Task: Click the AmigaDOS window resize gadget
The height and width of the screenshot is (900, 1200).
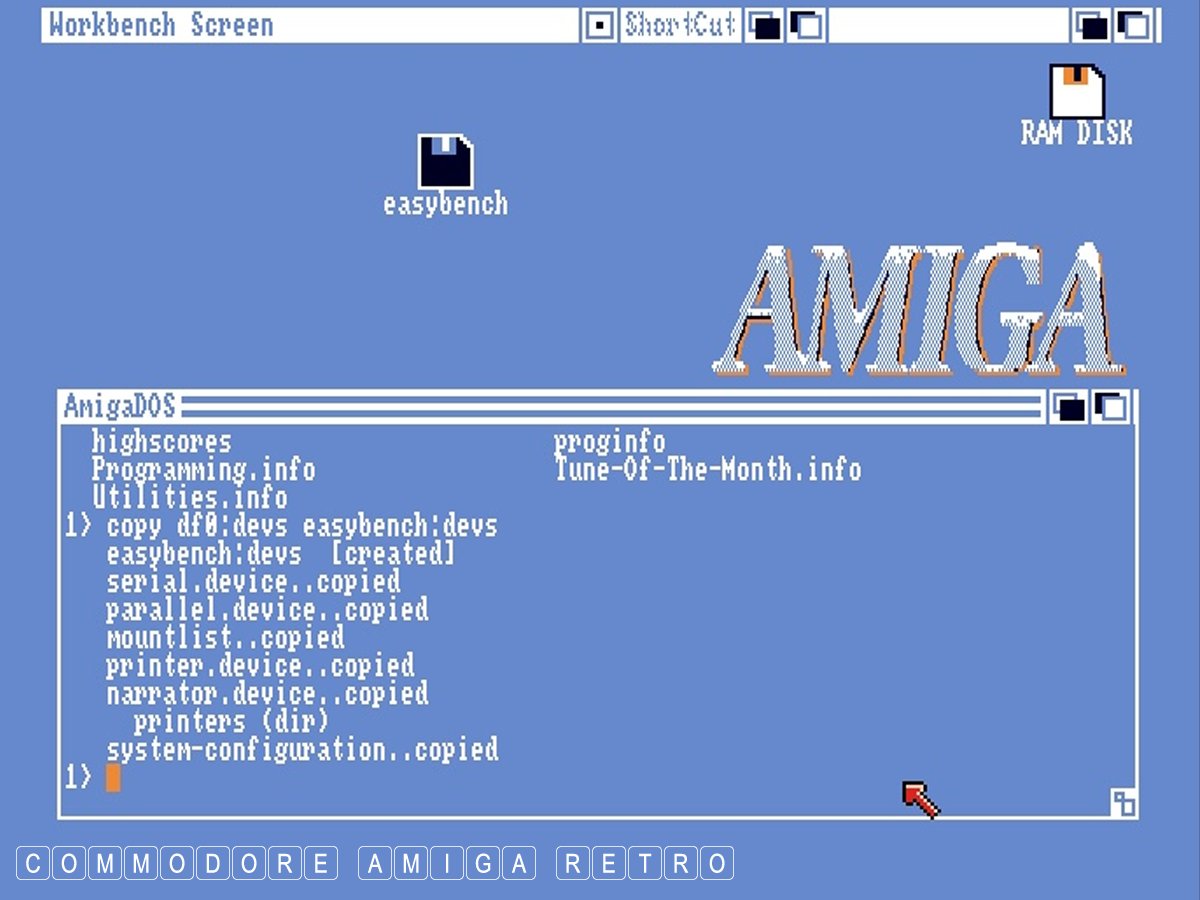Action: tap(1123, 802)
